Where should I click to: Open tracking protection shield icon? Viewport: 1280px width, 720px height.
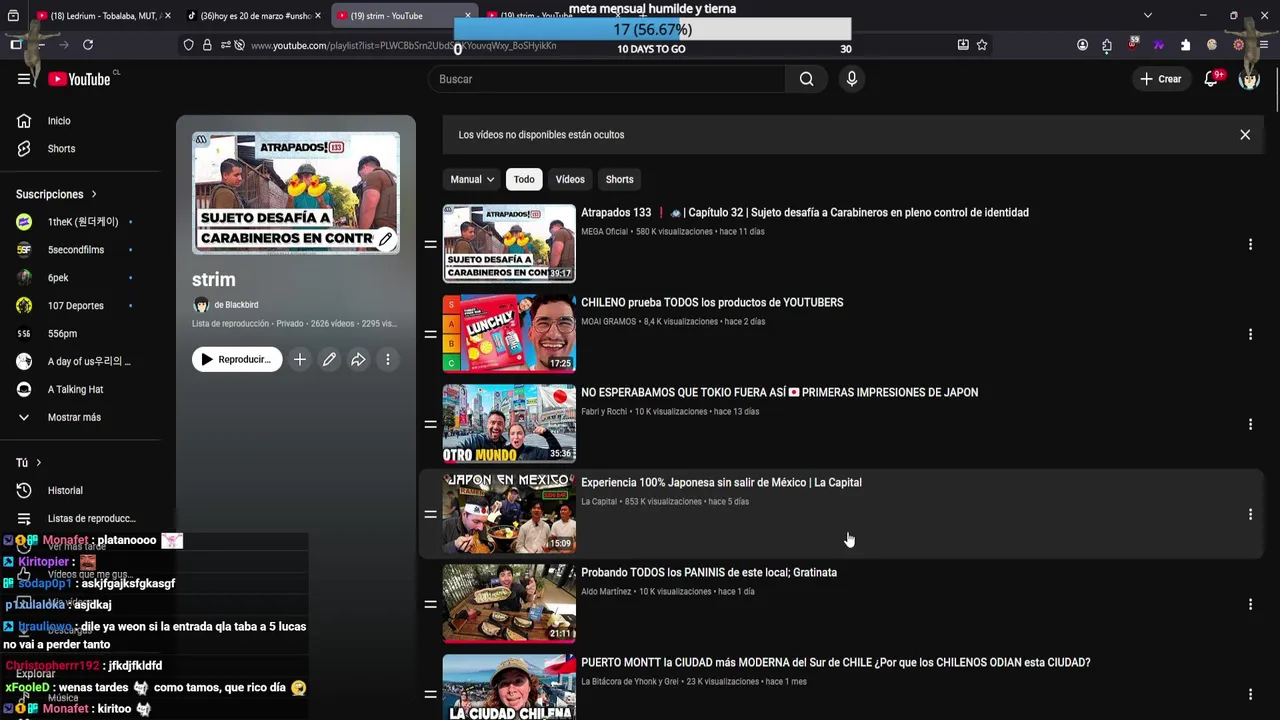click(188, 45)
